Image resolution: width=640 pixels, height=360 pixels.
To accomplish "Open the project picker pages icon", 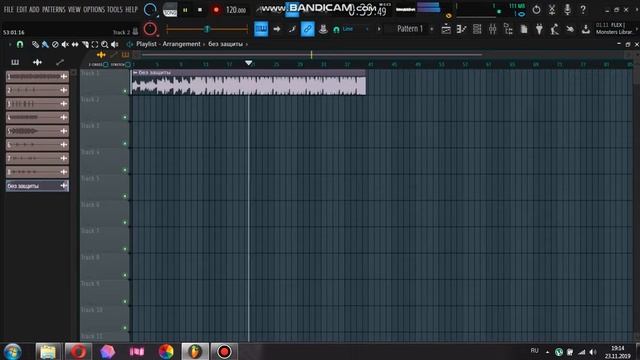I will coord(524,29).
